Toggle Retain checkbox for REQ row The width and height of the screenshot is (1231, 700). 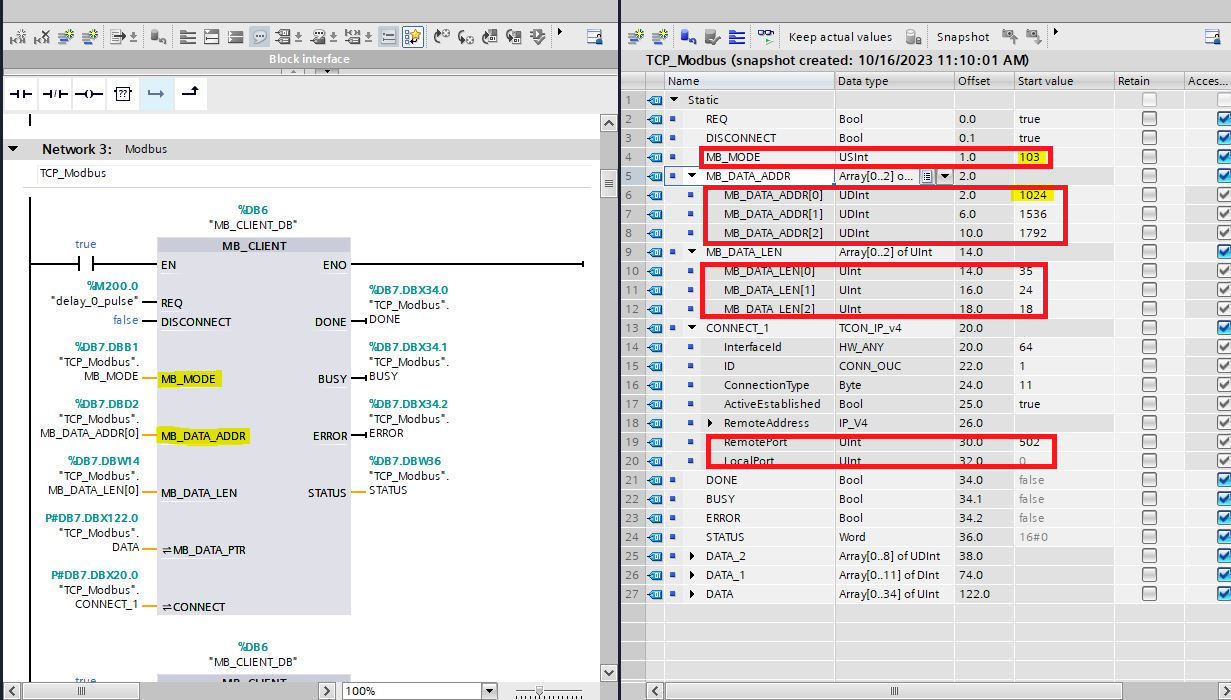point(1149,119)
